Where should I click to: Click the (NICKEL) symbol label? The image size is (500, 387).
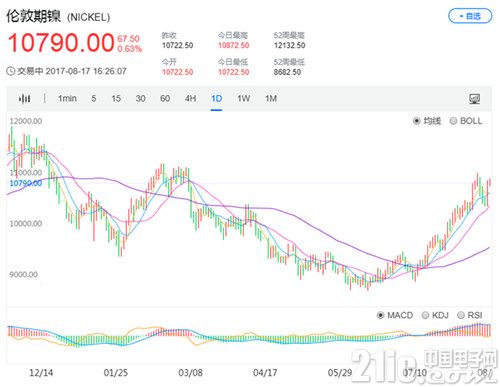[89, 17]
